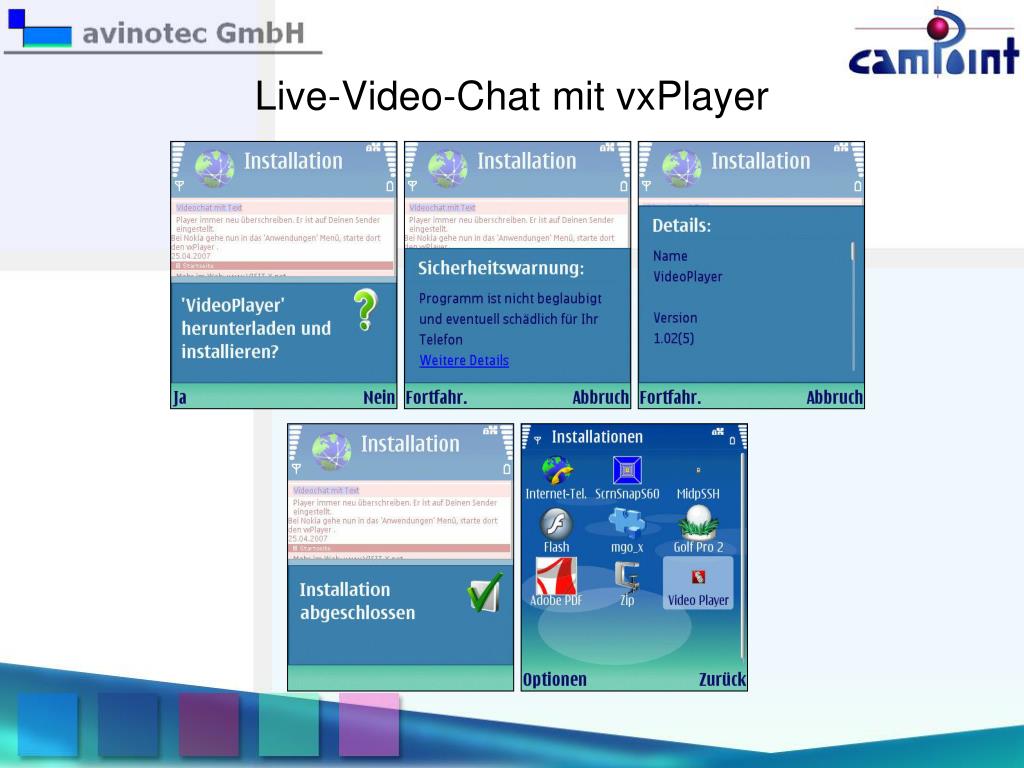Choose Abbruch on the Details screen
The image size is (1024, 768).
pyautogui.click(x=834, y=397)
